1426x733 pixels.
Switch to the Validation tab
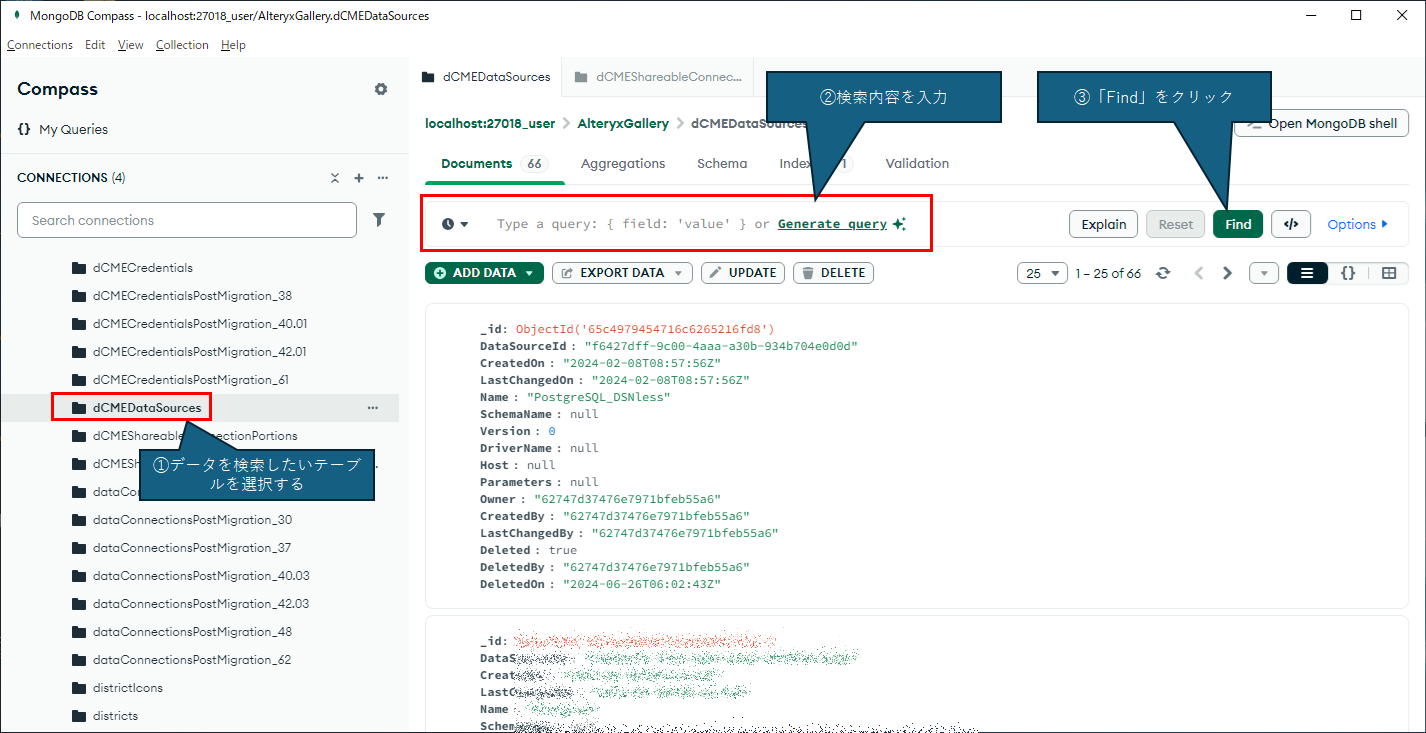pyautogui.click(x=917, y=163)
